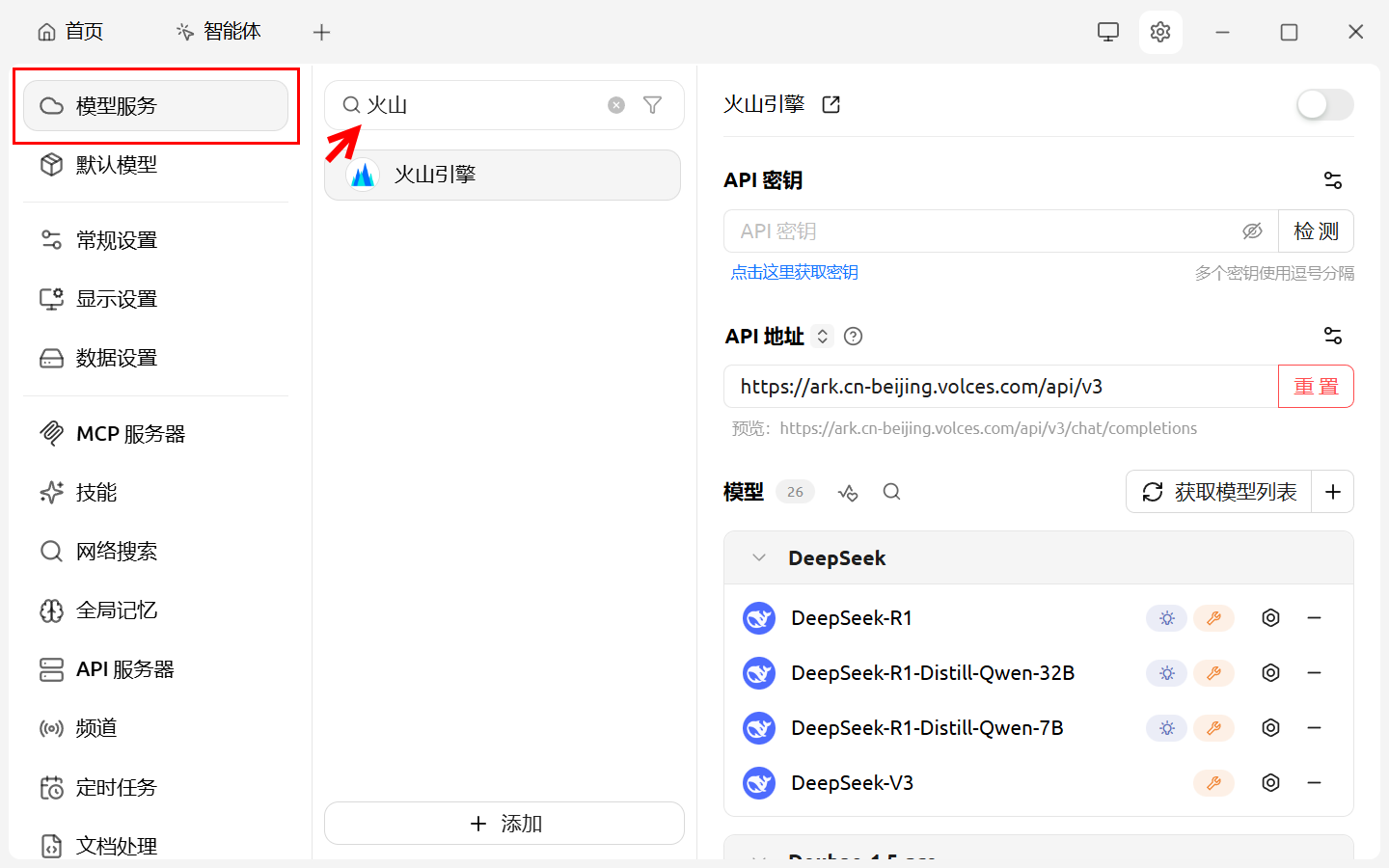Search models with the magnifier icon
This screenshot has width=1389, height=868.
point(891,492)
